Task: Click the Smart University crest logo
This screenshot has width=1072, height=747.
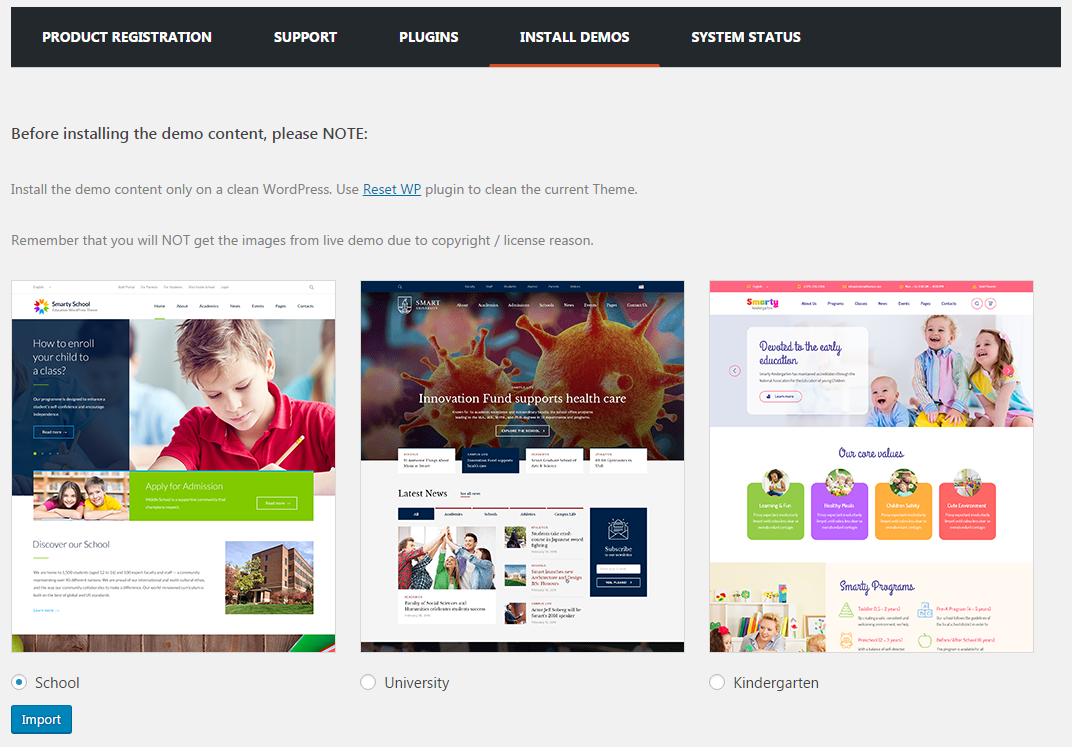Action: click(403, 305)
